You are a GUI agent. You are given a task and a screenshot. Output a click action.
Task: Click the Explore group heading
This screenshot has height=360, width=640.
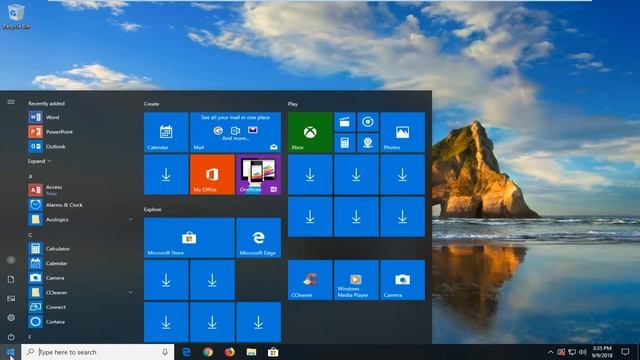[153, 209]
